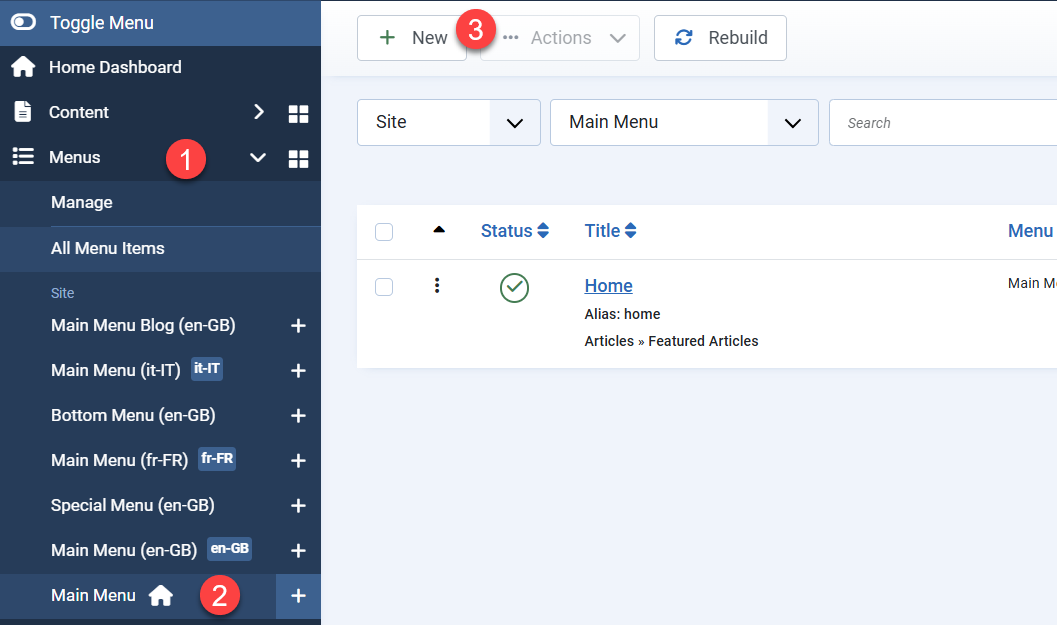Open the Menus dashboard grid icon
The image size is (1057, 625).
(x=297, y=157)
